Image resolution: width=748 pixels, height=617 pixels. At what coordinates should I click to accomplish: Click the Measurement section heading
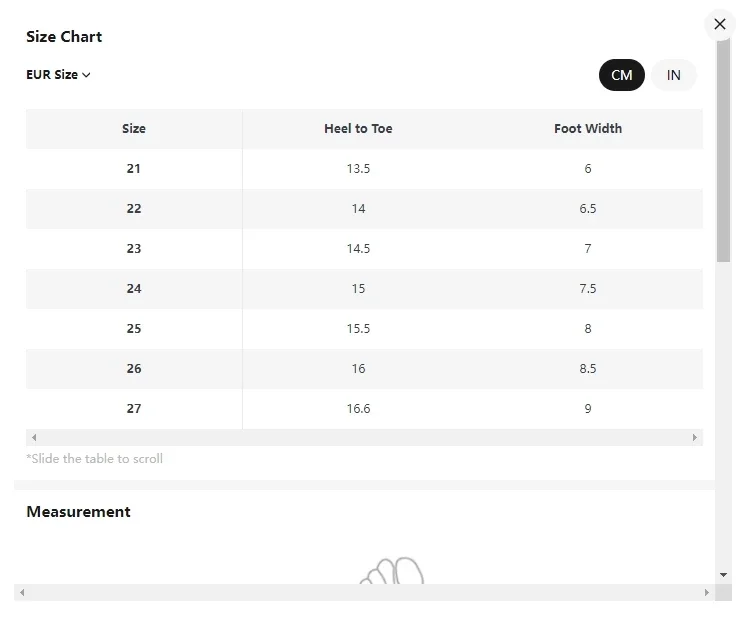pos(78,512)
